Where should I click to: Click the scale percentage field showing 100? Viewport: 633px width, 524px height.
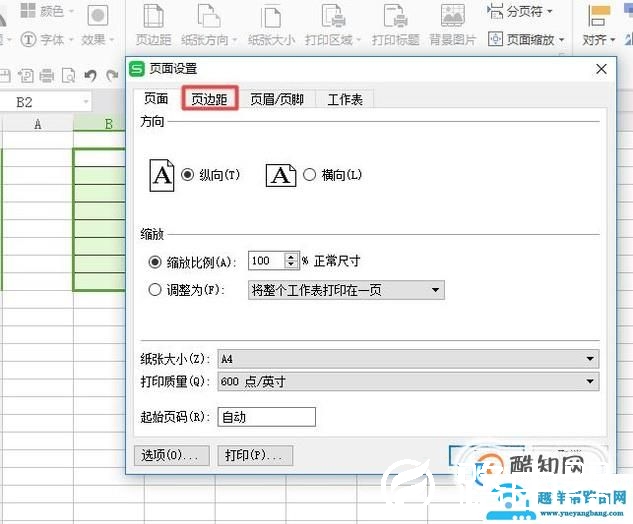click(266, 260)
